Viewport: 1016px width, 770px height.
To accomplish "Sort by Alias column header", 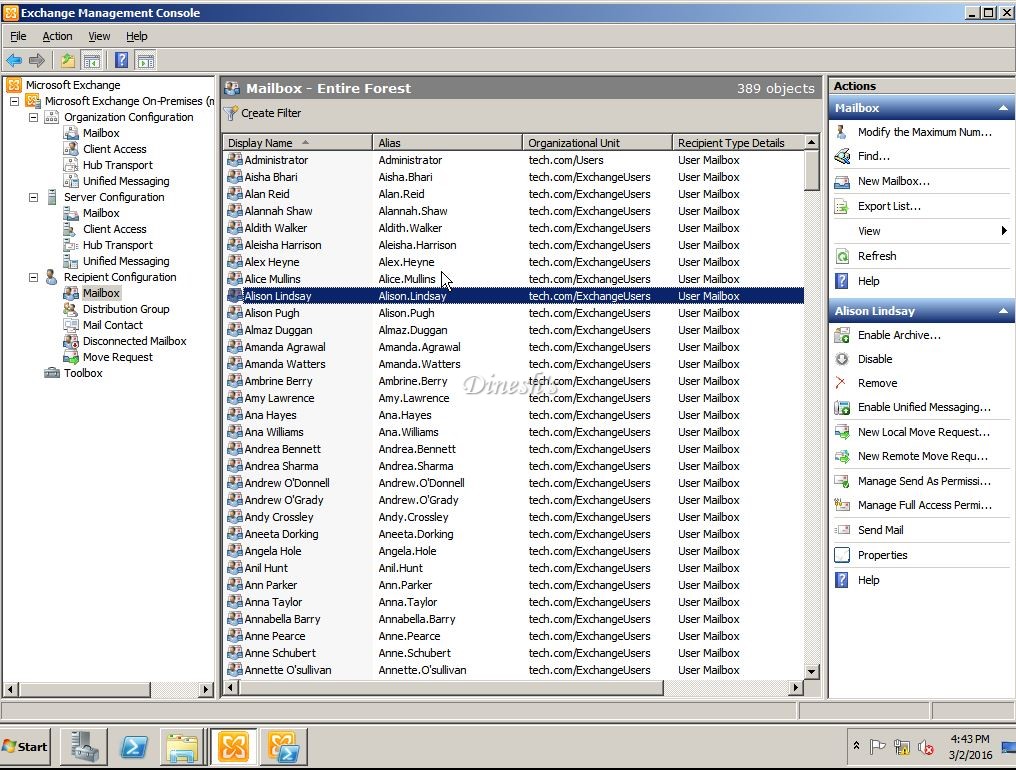I will 448,143.
